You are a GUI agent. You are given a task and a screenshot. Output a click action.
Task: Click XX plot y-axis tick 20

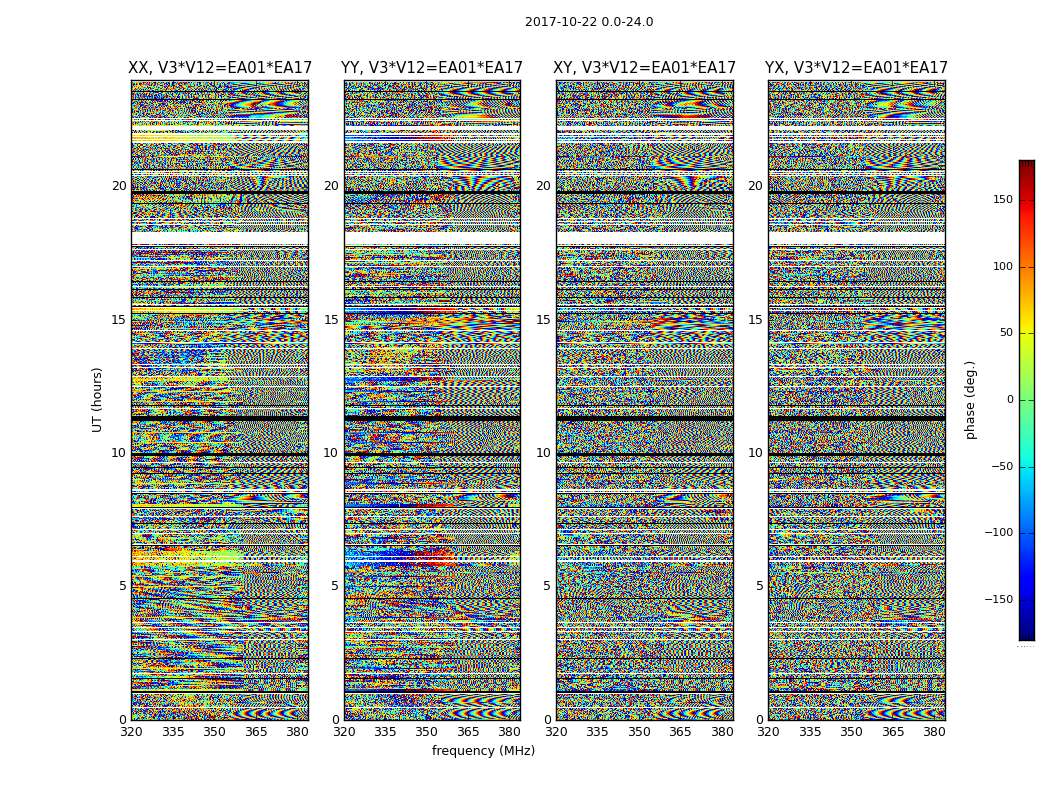(x=119, y=186)
